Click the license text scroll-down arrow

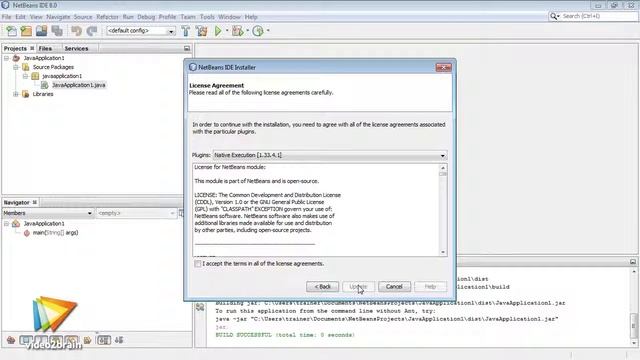[x=443, y=252]
